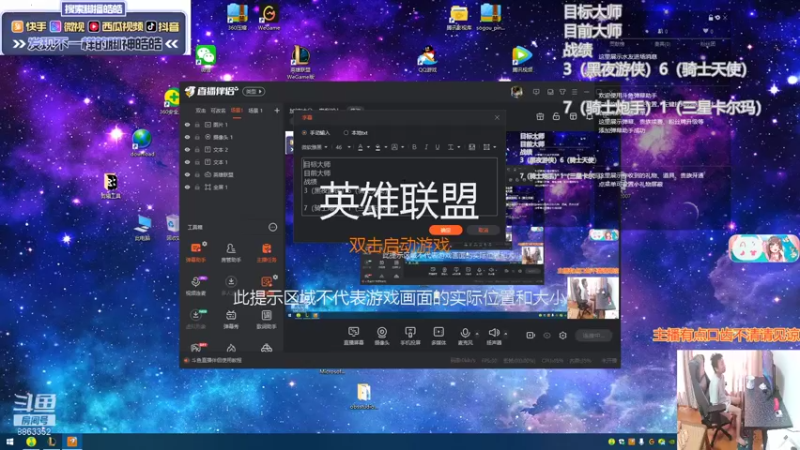Viewport: 800px width, 450px height.
Task: Add a 手机投屏 phone mirroring source
Action: pos(410,336)
